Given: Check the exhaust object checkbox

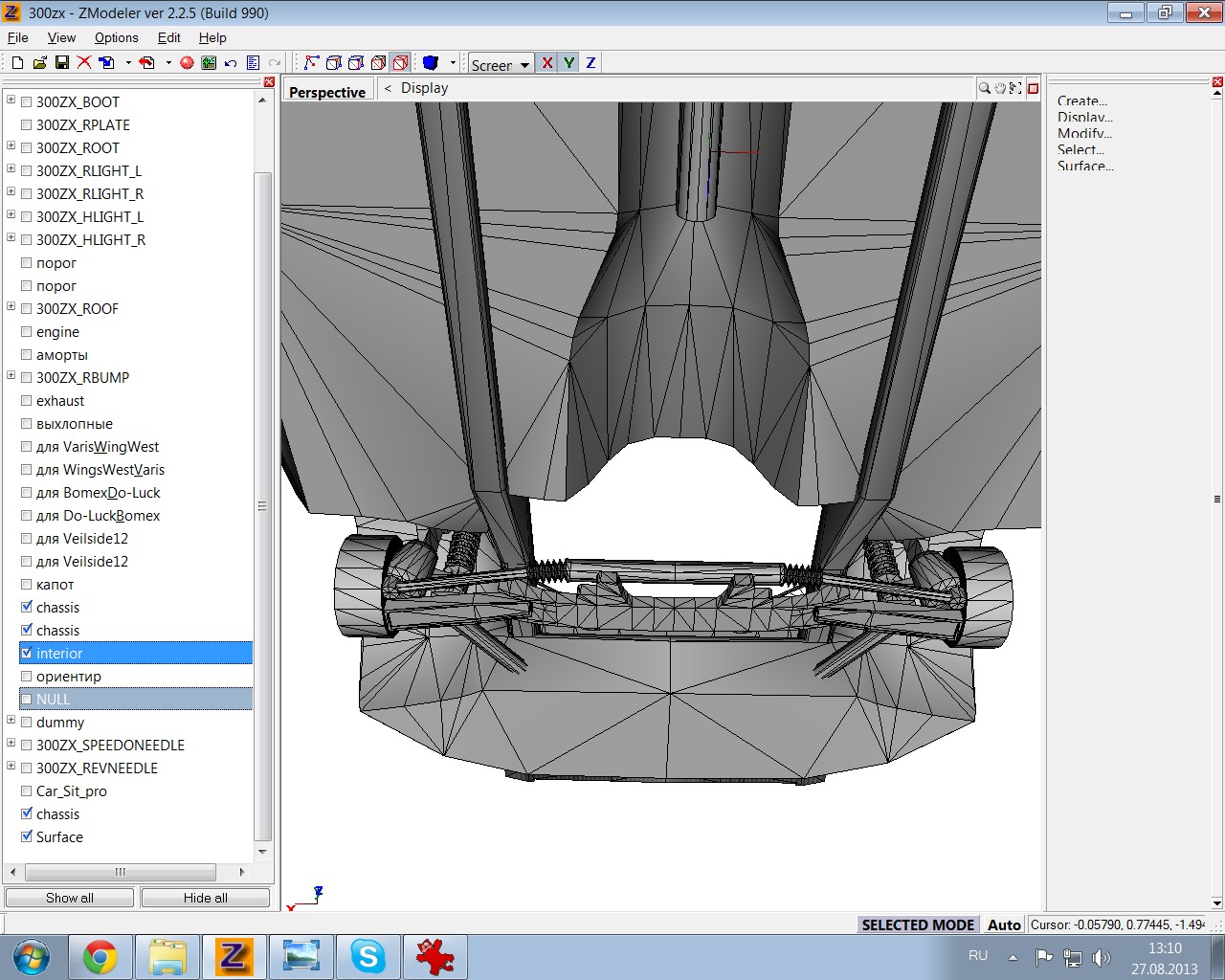Looking at the screenshot, I should coord(27,400).
